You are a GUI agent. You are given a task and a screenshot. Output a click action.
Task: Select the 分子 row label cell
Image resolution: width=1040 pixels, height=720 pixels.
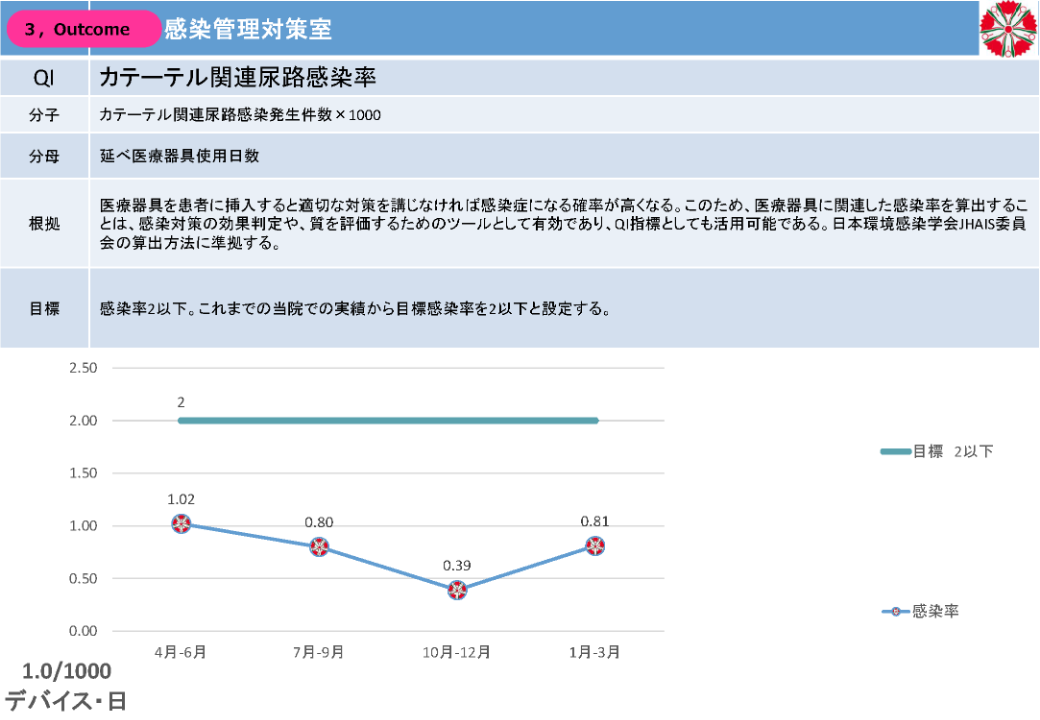coord(44,115)
